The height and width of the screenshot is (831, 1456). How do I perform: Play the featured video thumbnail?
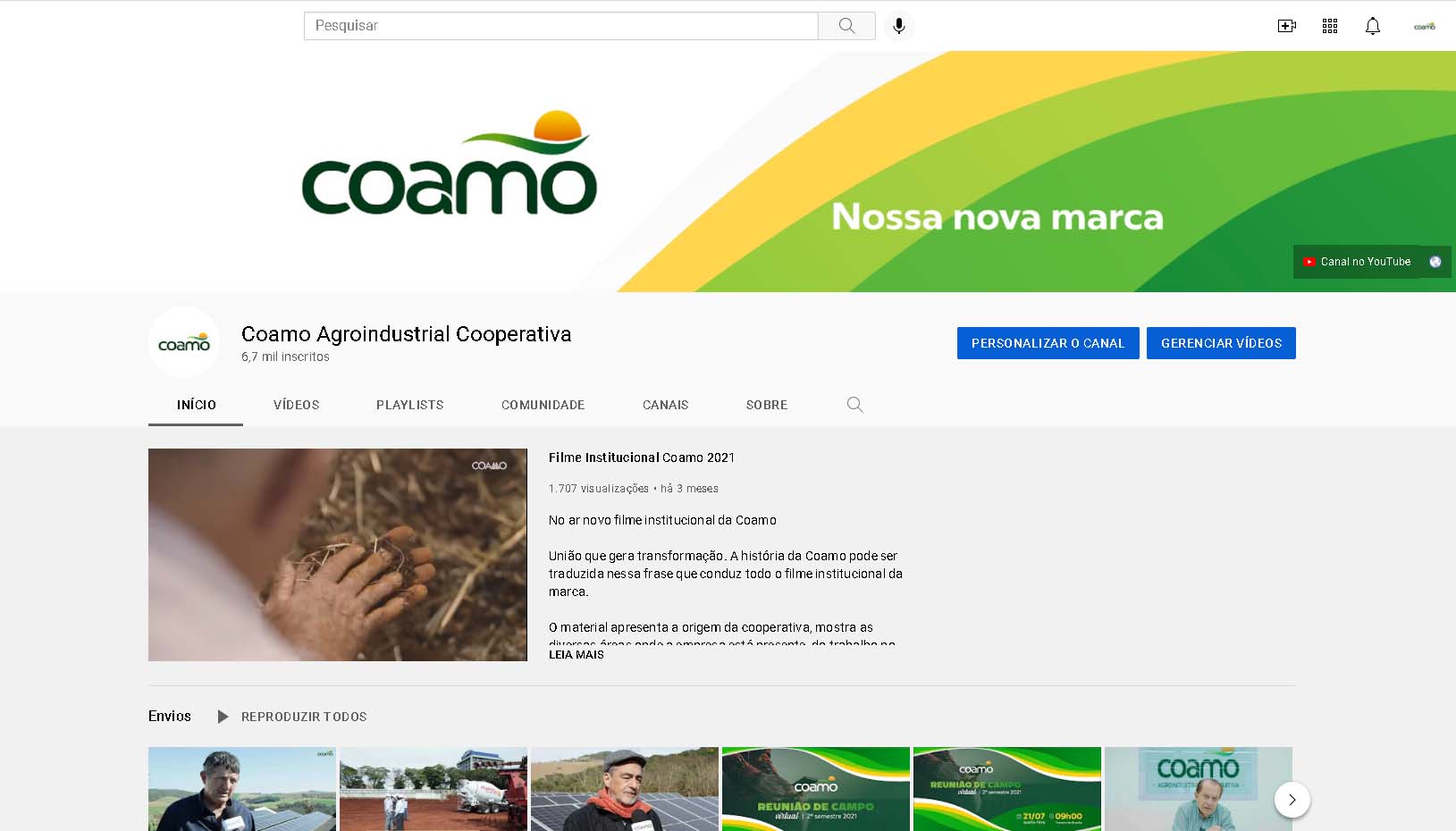click(x=338, y=555)
